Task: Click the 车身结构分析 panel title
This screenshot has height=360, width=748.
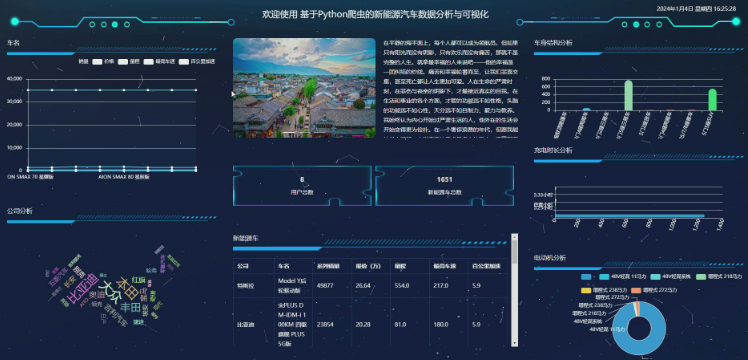Action: point(553,43)
